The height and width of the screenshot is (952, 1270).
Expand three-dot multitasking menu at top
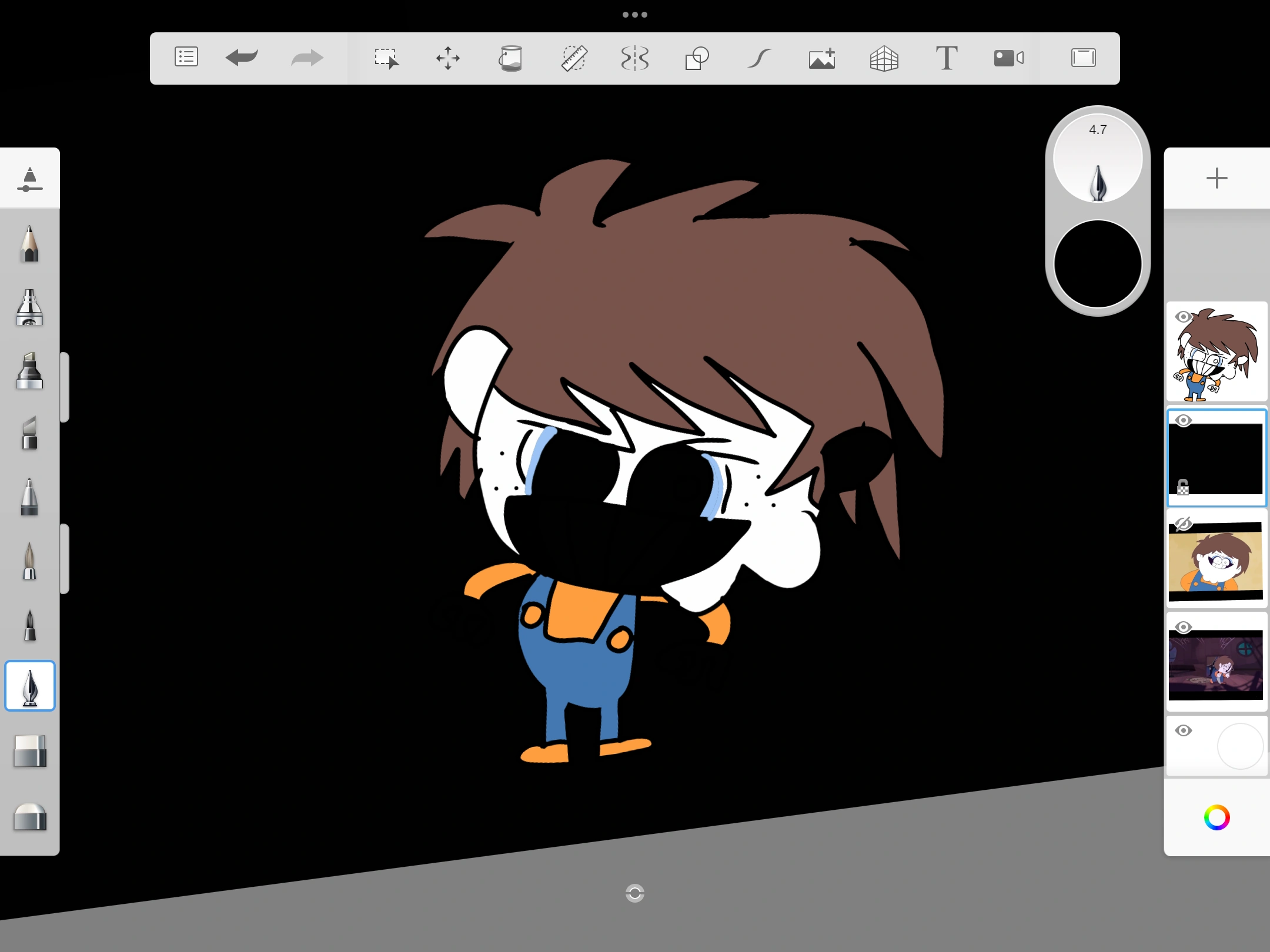coord(635,15)
